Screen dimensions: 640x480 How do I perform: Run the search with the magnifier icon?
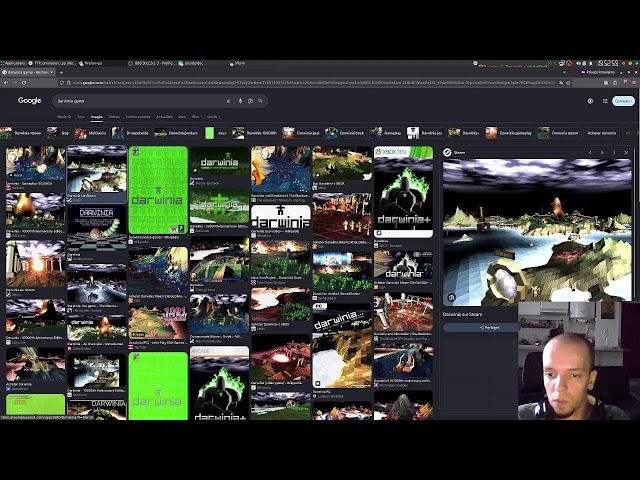click(260, 101)
